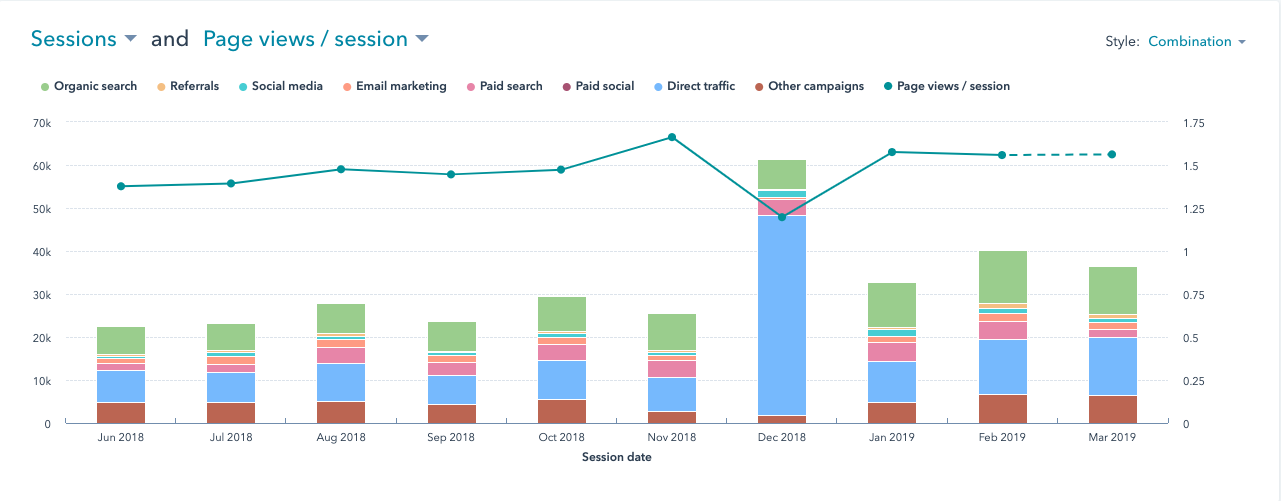Toggle Other campaigns legend entry
Viewport: 1281px width, 501px height.
tap(815, 86)
